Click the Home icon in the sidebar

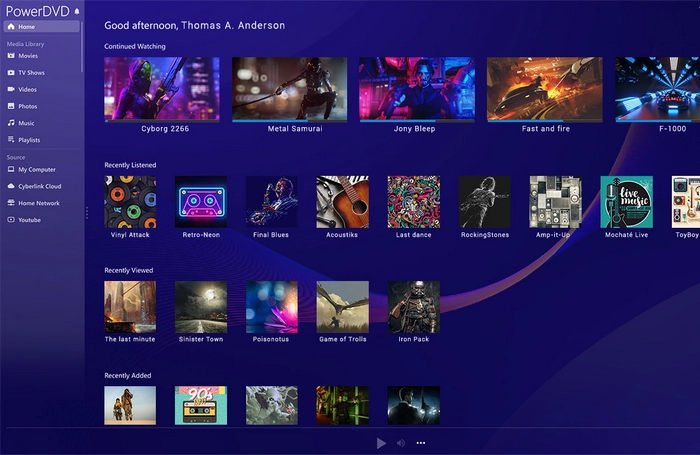(11, 26)
